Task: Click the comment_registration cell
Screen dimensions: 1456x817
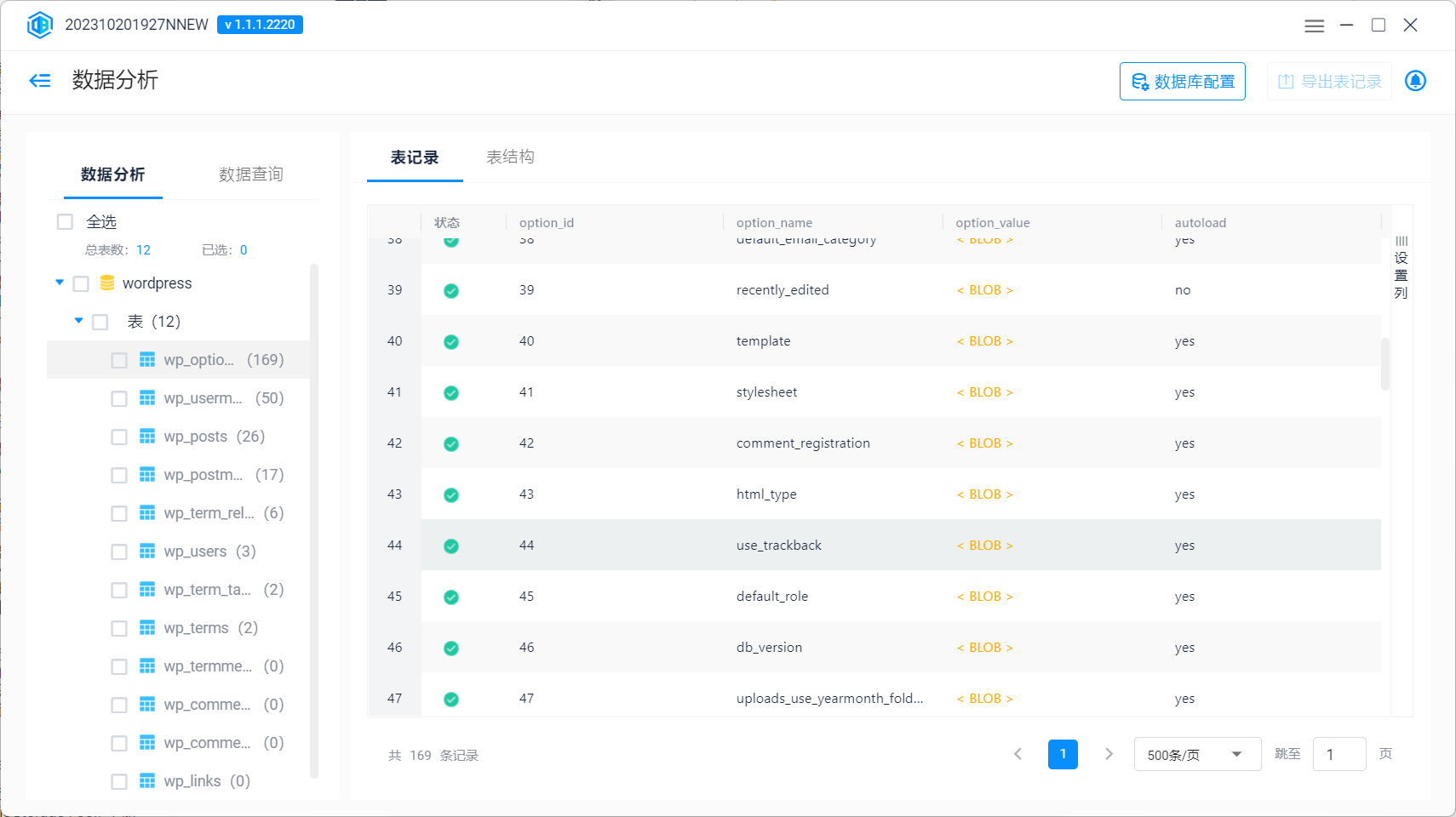Action: [803, 443]
